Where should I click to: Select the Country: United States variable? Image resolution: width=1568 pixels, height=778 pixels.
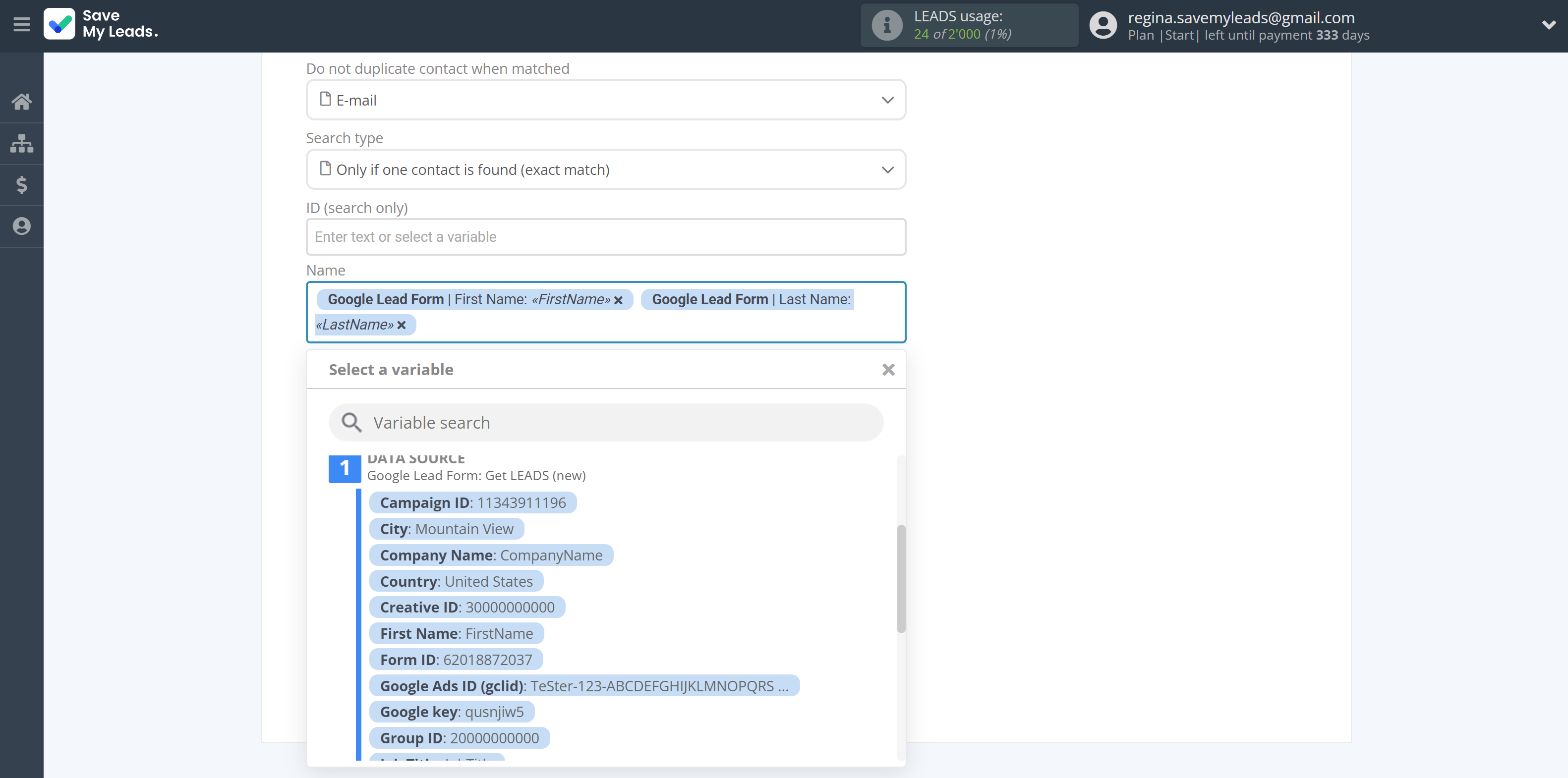[457, 581]
